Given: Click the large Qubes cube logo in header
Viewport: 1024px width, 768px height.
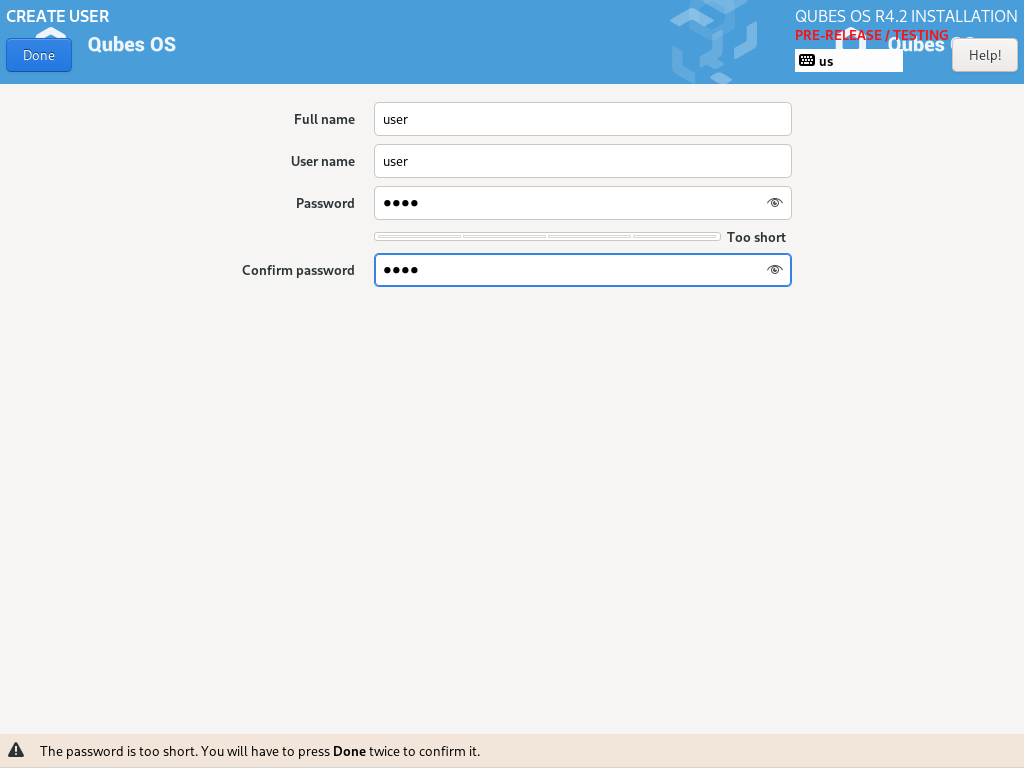Looking at the screenshot, I should [712, 42].
